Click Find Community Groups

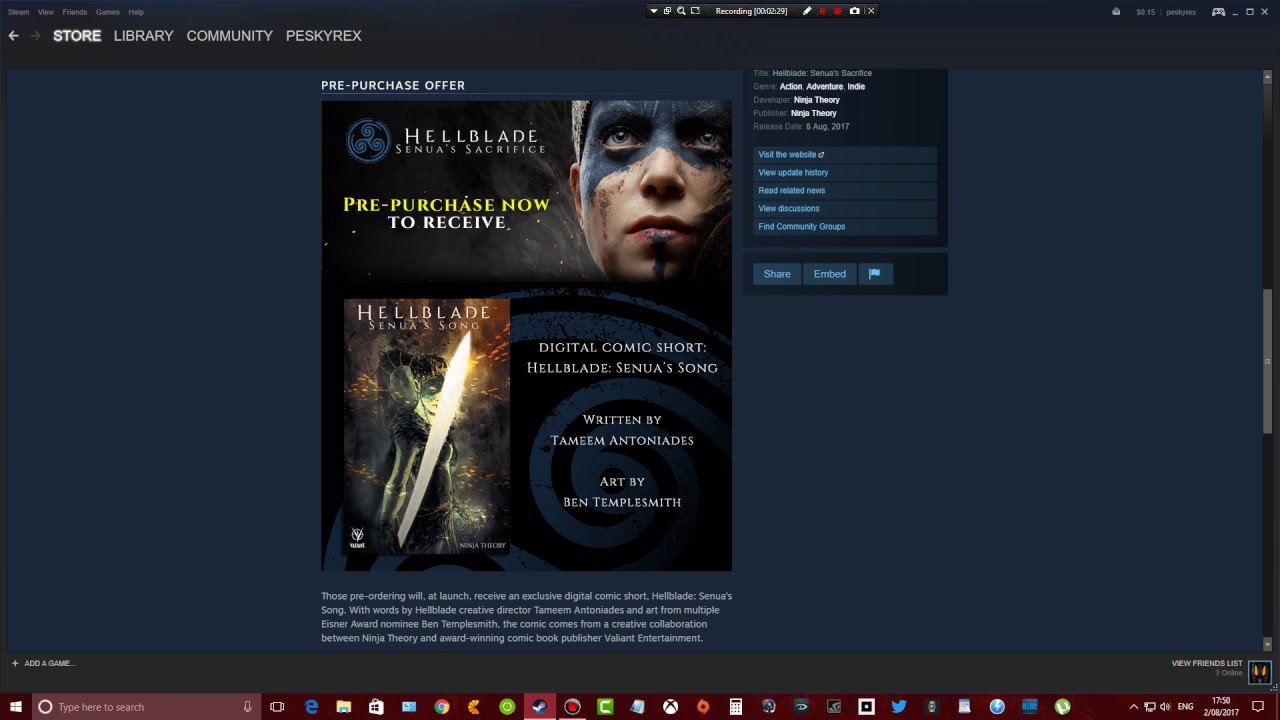(845, 227)
